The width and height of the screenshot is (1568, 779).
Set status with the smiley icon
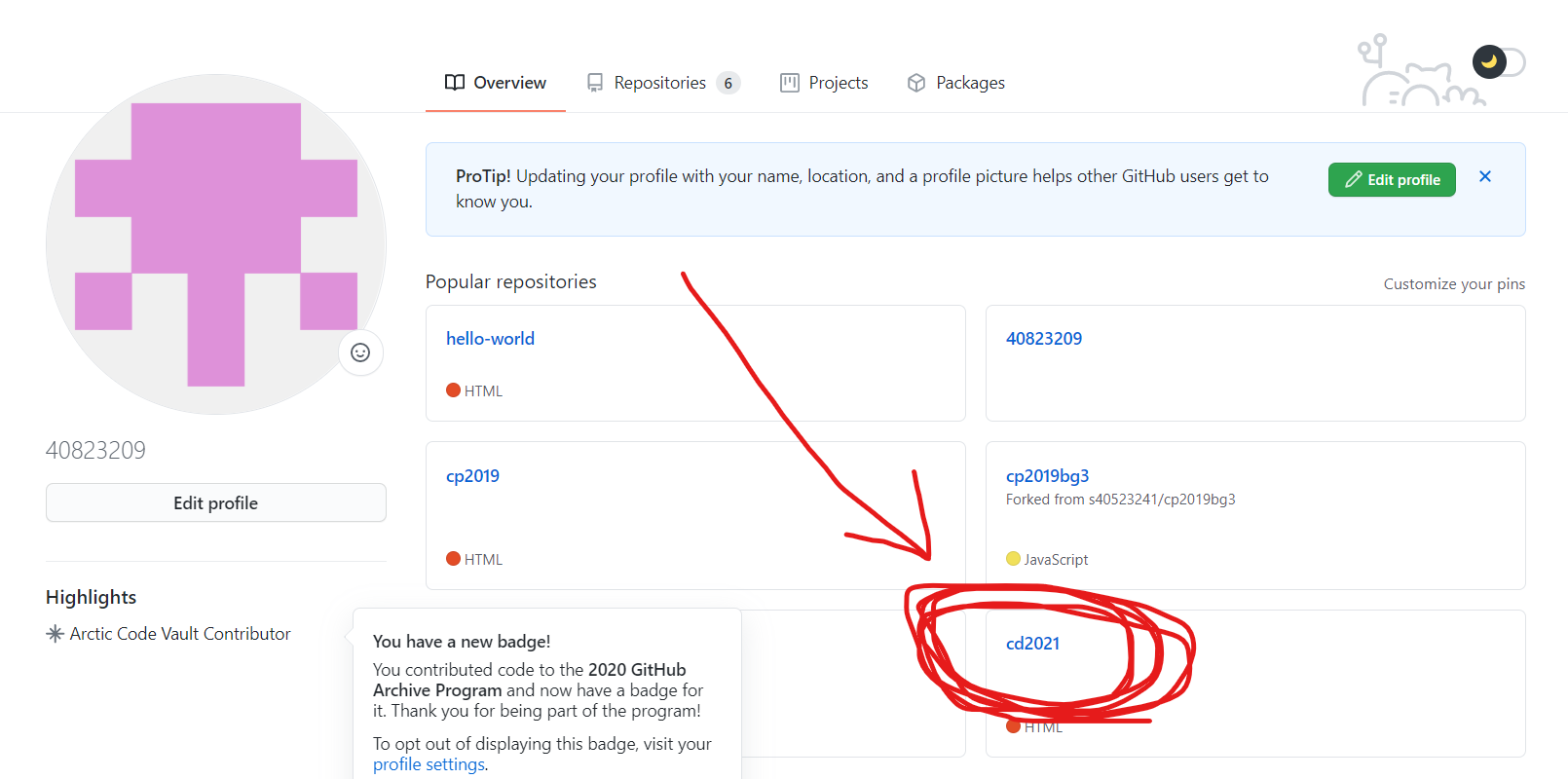[360, 352]
